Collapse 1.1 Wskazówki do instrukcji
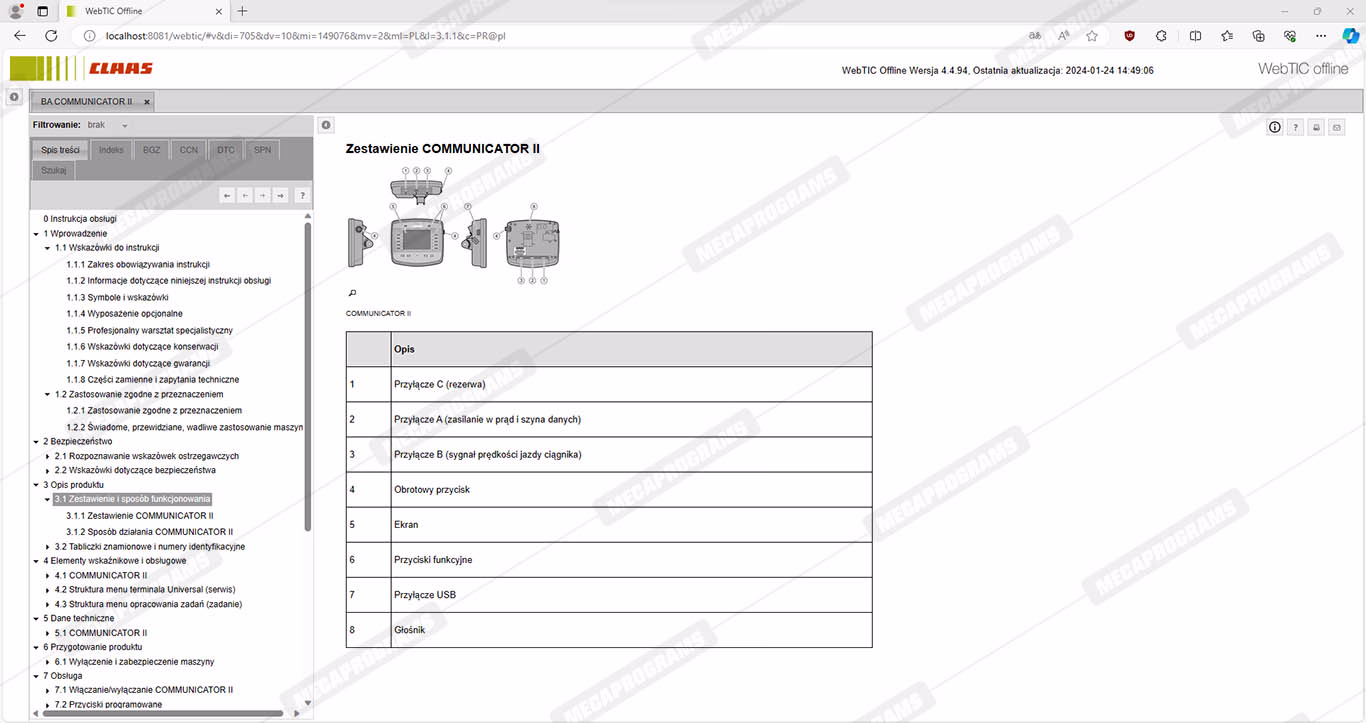The height and width of the screenshot is (723, 1366). pyautogui.click(x=47, y=248)
